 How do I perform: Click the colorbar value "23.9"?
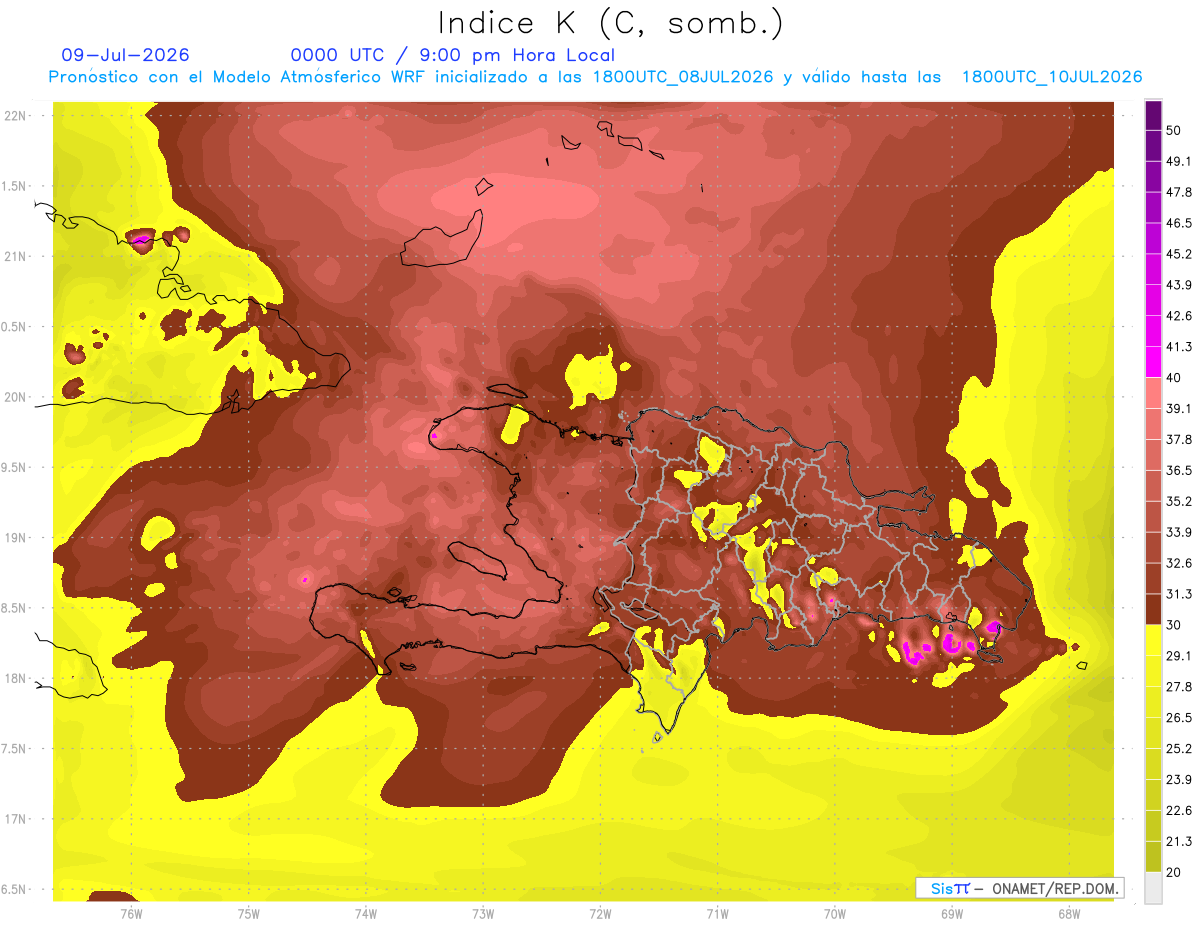pyautogui.click(x=1179, y=780)
